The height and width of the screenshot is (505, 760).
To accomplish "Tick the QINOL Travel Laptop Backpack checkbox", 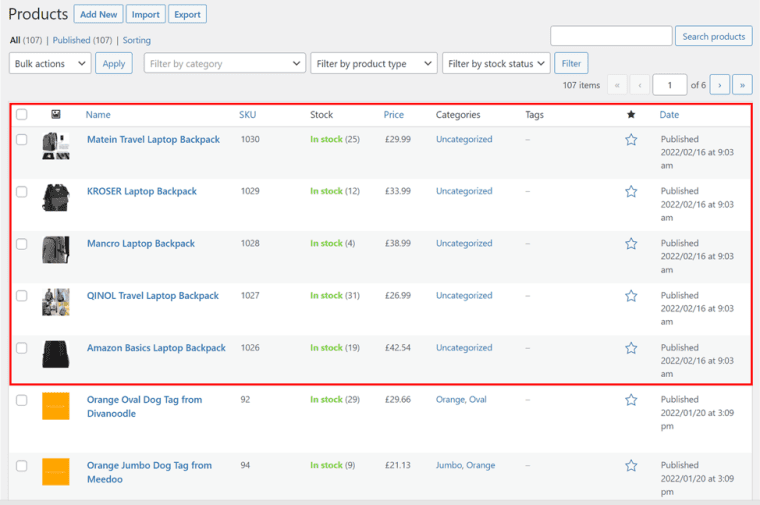I will (x=21, y=296).
